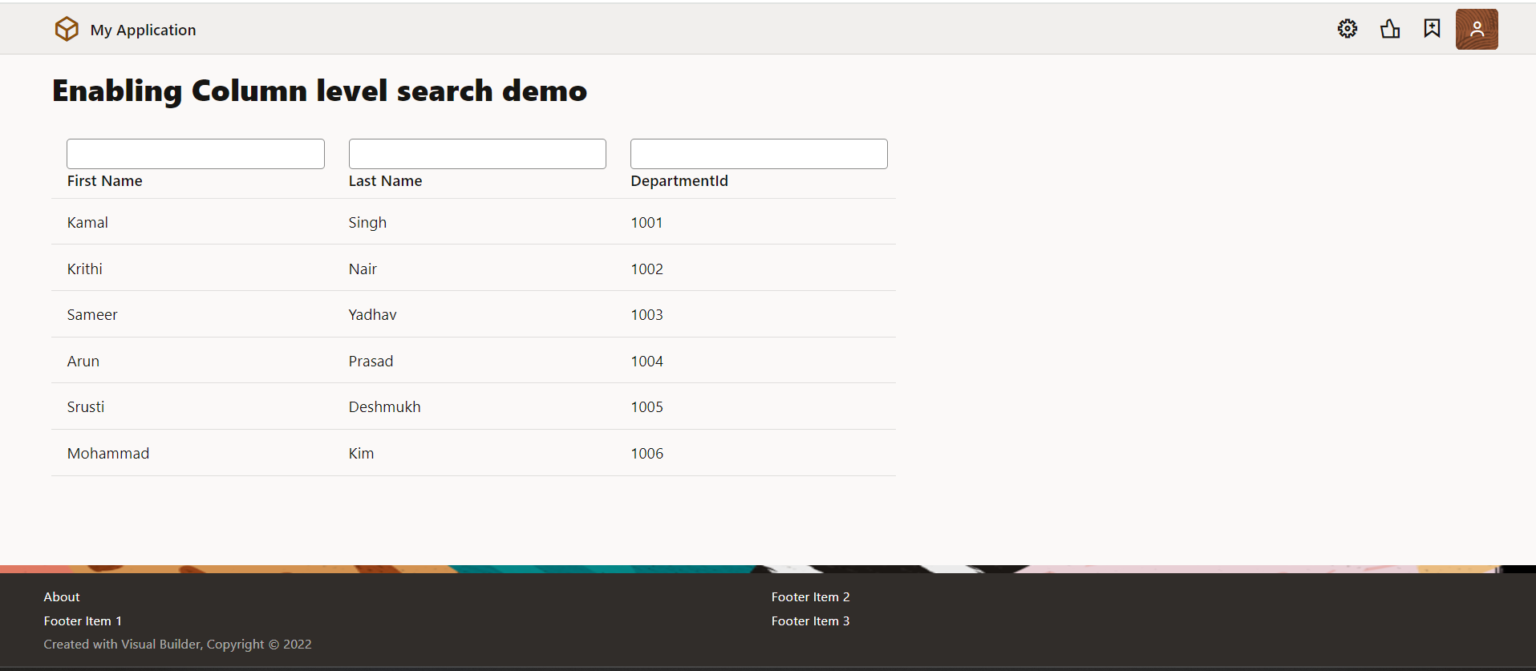
Task: Select the Last Name column header
Action: (x=385, y=180)
